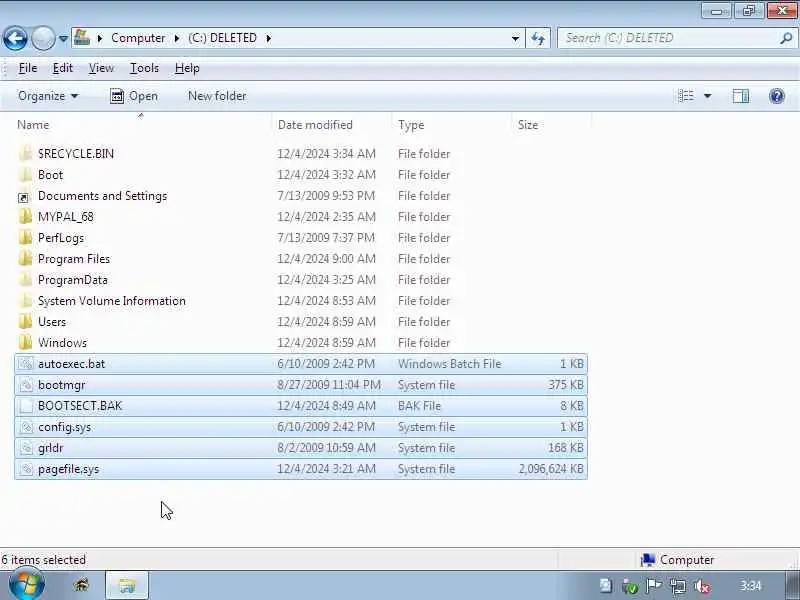Refresh the folder with the refresh icon
The width and height of the screenshot is (800, 600).
pyautogui.click(x=538, y=38)
